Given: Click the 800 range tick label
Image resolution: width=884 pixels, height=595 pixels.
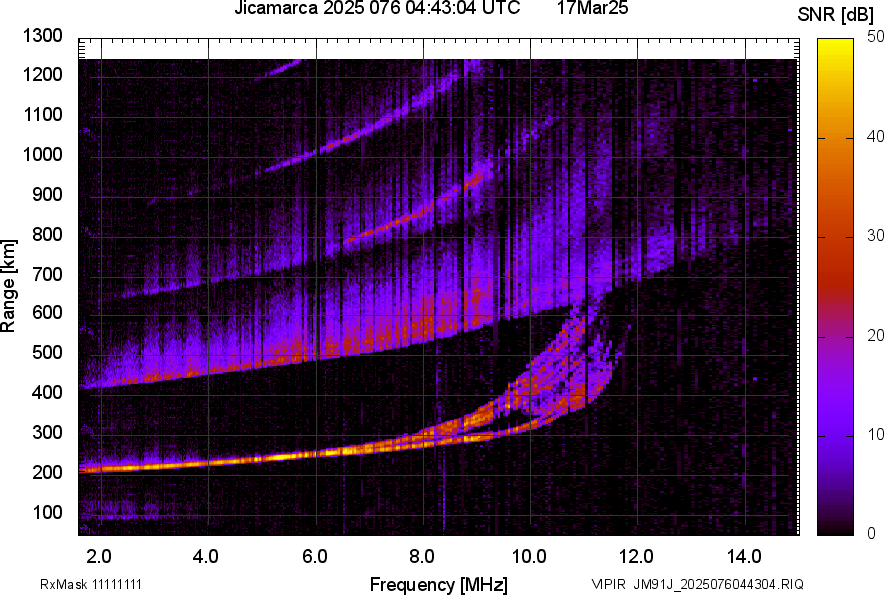Looking at the screenshot, I should (x=47, y=234).
